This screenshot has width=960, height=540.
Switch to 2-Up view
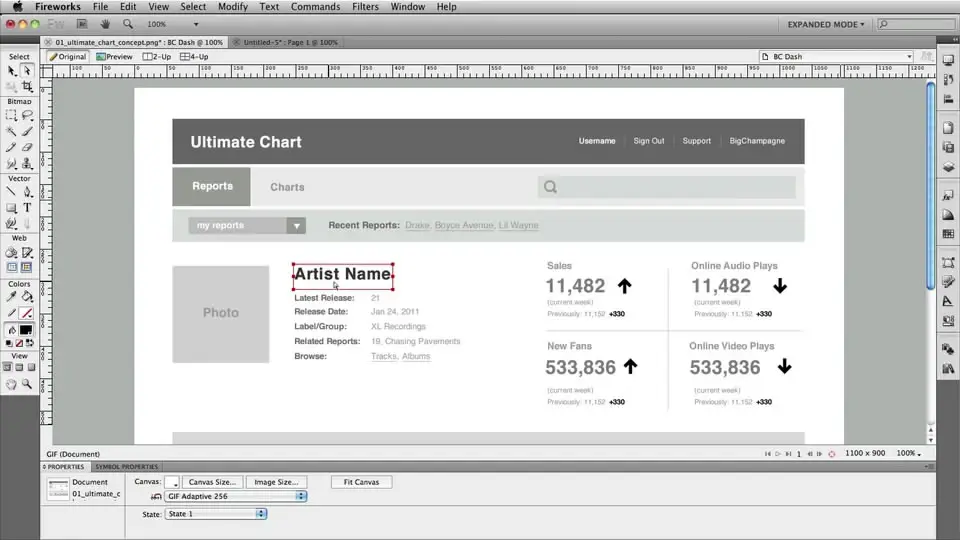(x=157, y=56)
